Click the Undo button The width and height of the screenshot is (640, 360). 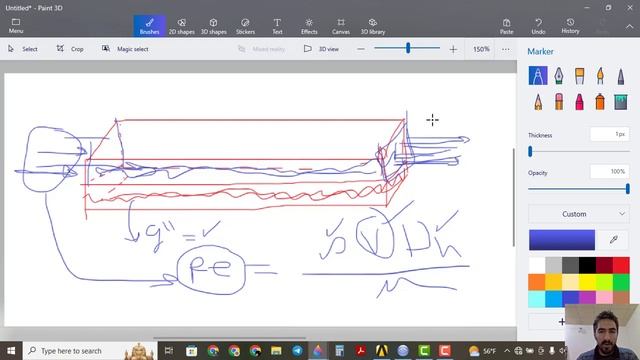click(538, 26)
